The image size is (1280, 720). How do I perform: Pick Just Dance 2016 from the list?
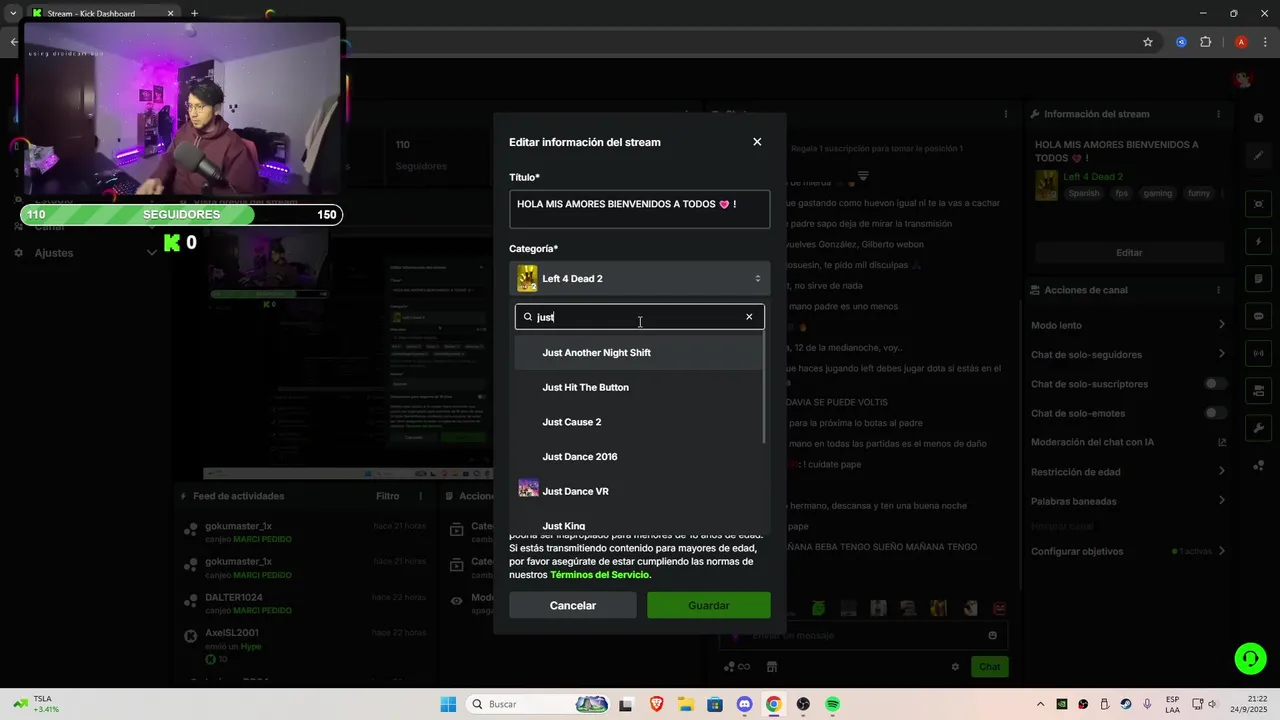(638, 457)
